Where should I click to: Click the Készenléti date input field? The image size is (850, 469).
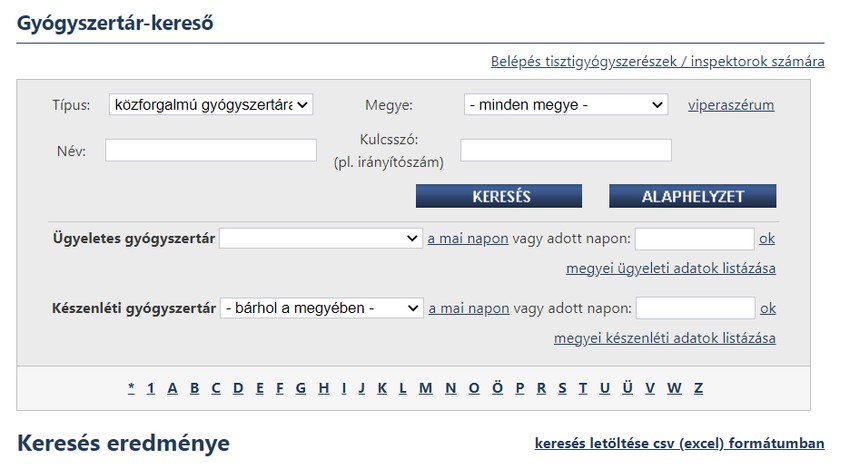click(694, 309)
